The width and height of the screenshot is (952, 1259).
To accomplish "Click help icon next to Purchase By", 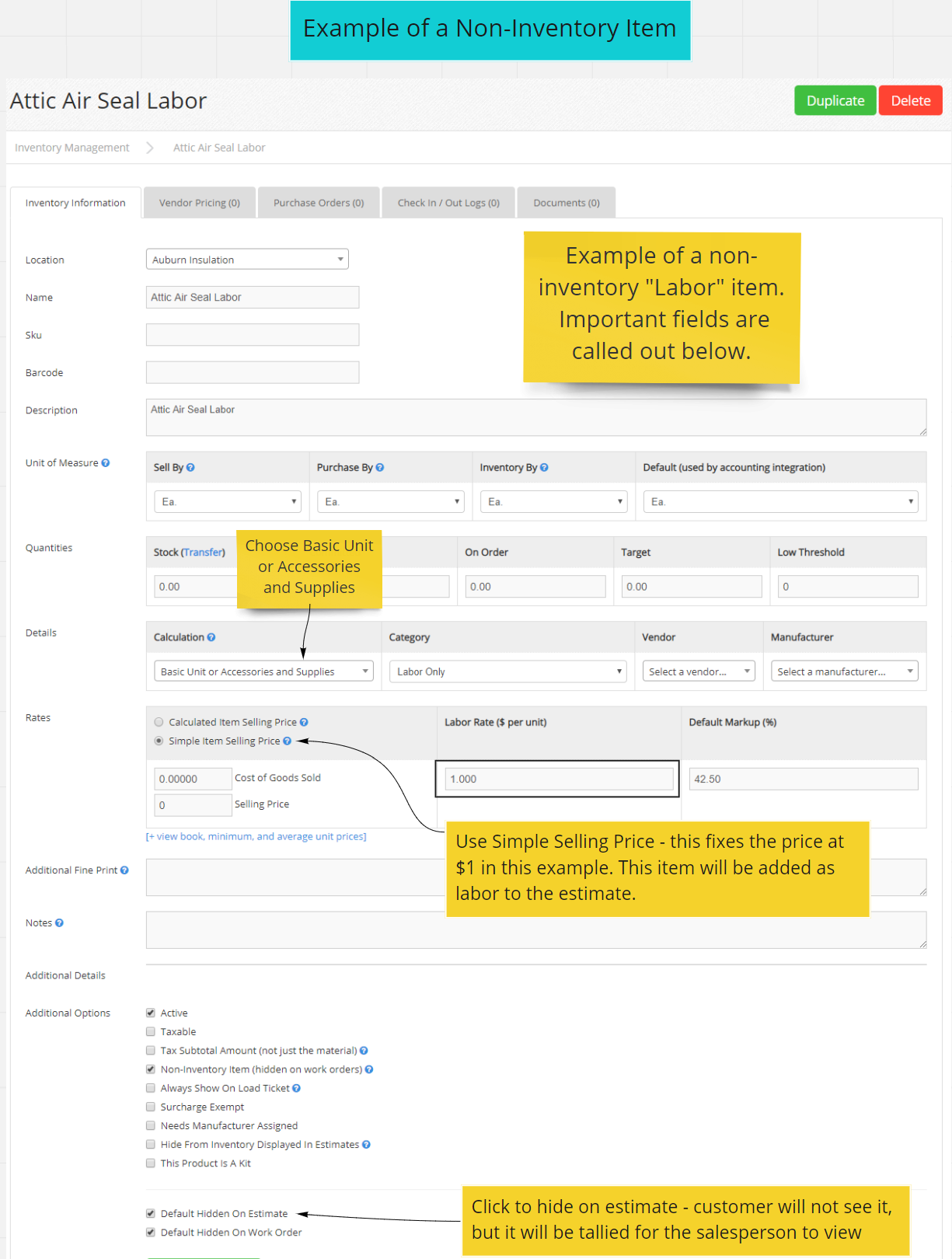I will pos(380,468).
